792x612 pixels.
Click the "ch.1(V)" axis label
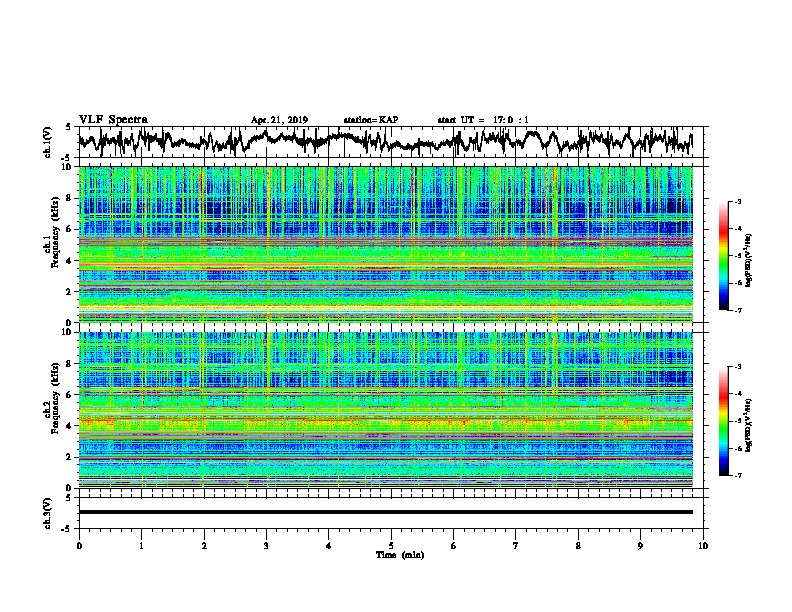click(x=48, y=142)
